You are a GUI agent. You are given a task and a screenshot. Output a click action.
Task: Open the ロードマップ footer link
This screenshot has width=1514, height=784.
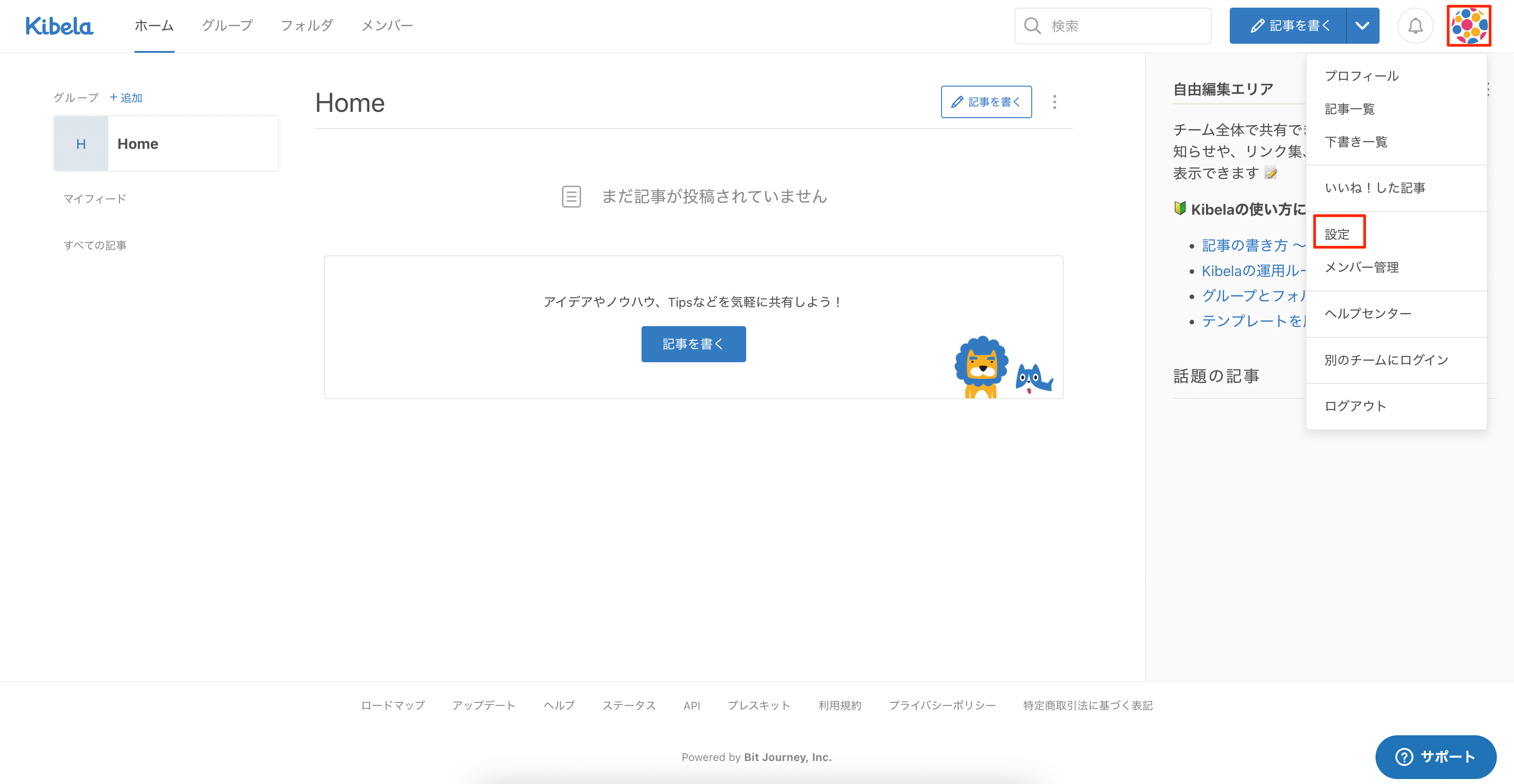click(x=392, y=705)
